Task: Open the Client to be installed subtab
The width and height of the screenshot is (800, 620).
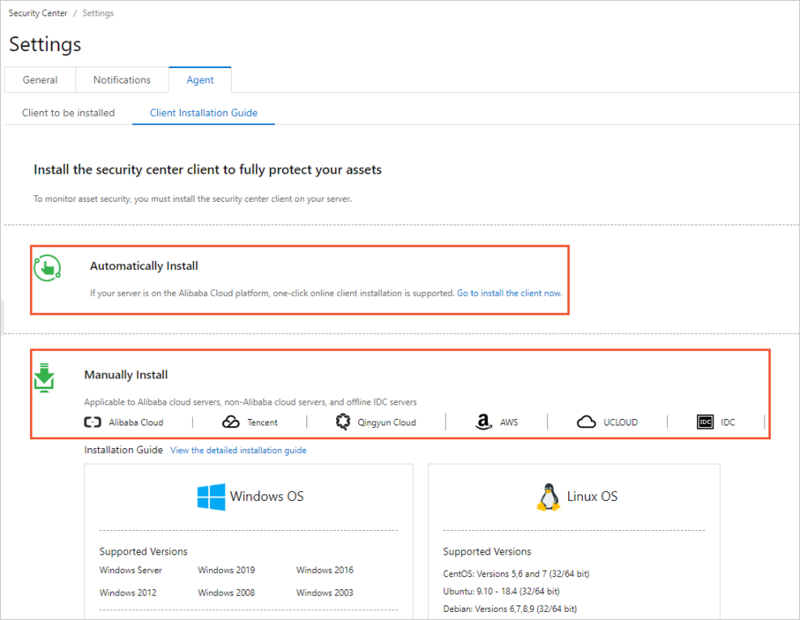Action: (x=68, y=113)
